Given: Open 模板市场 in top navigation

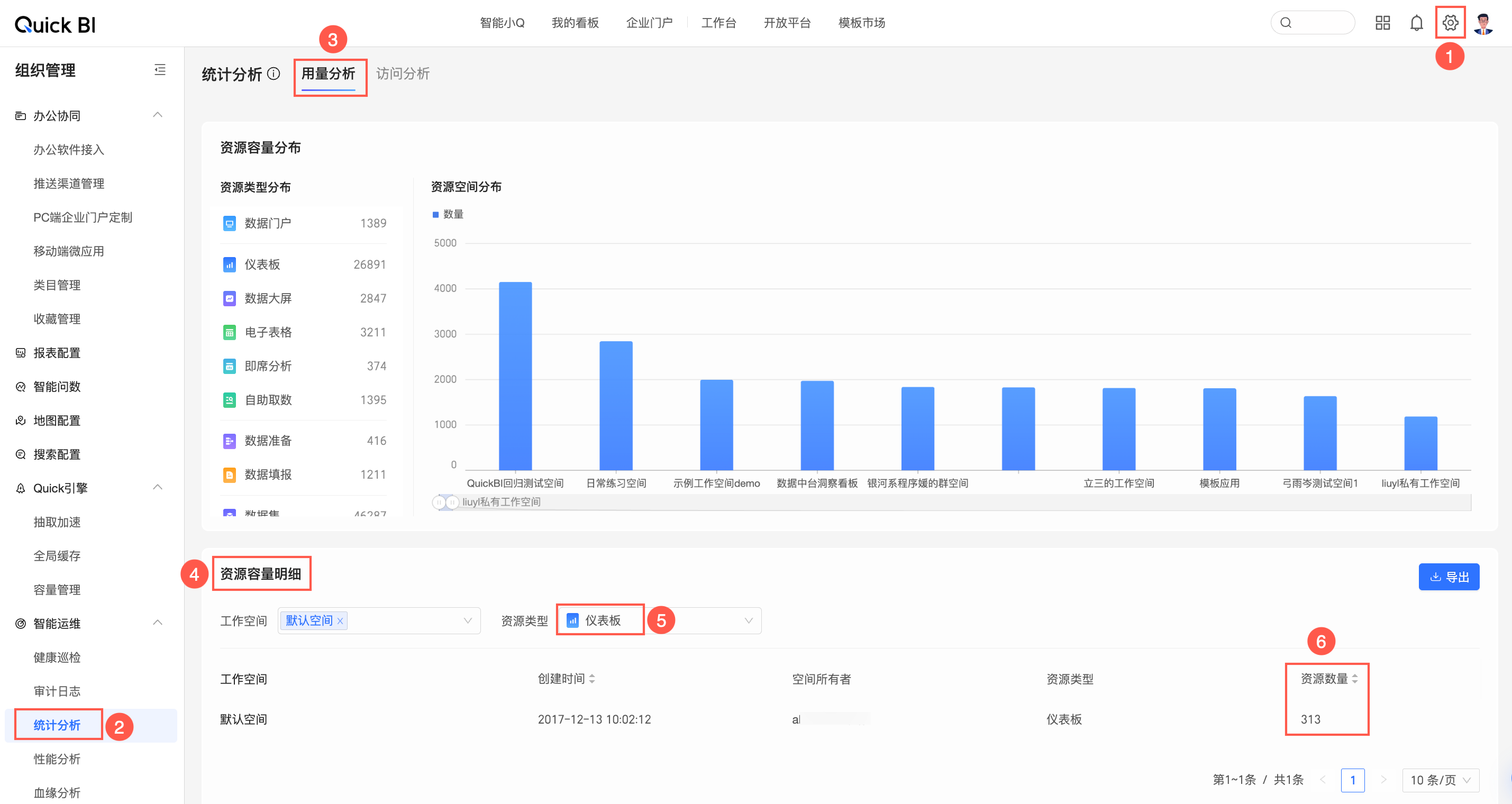Looking at the screenshot, I should (862, 23).
